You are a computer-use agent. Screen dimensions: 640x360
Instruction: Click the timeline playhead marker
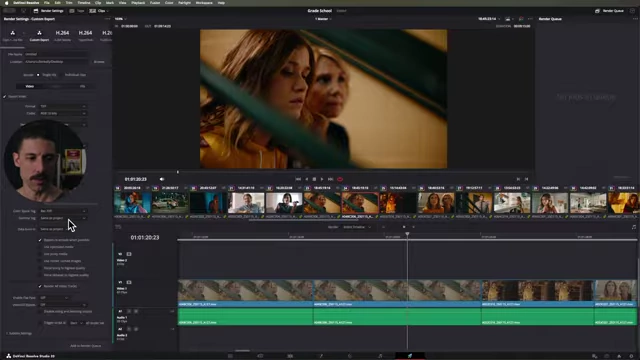click(407, 234)
